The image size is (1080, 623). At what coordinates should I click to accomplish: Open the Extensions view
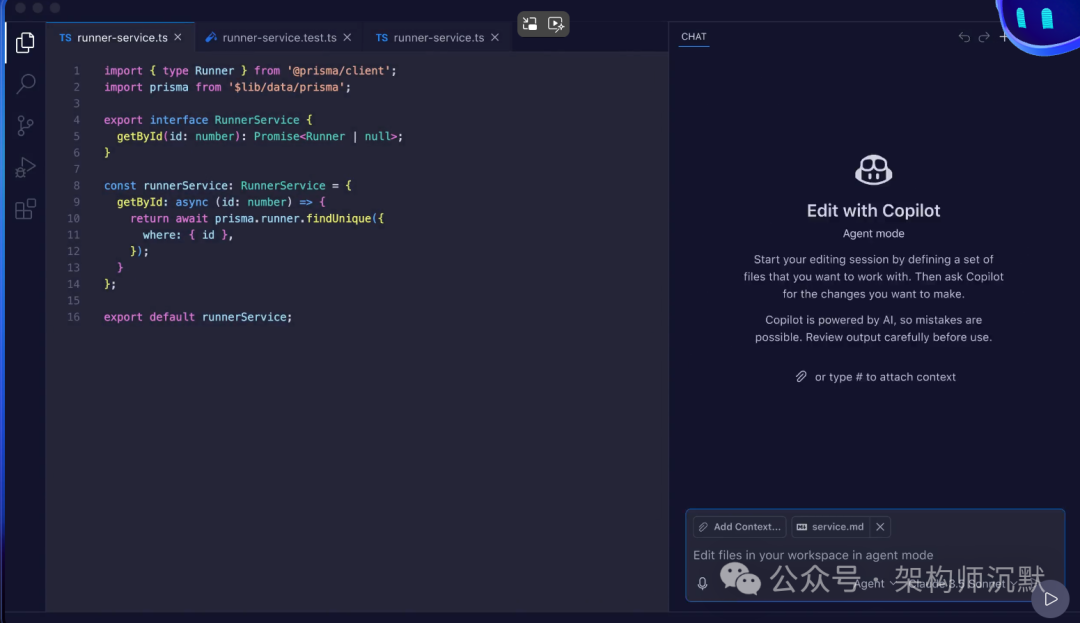tap(25, 209)
